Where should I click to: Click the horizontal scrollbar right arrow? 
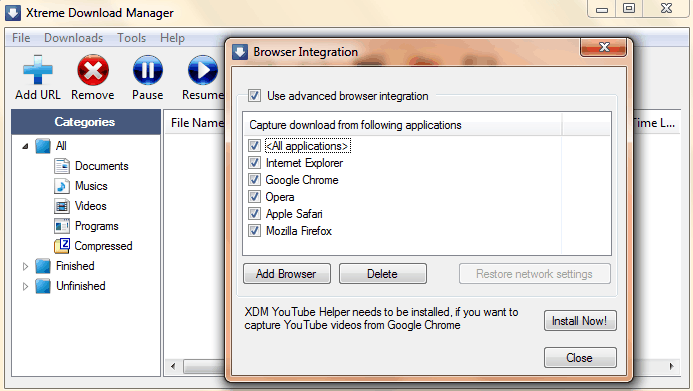pyautogui.click(x=671, y=366)
